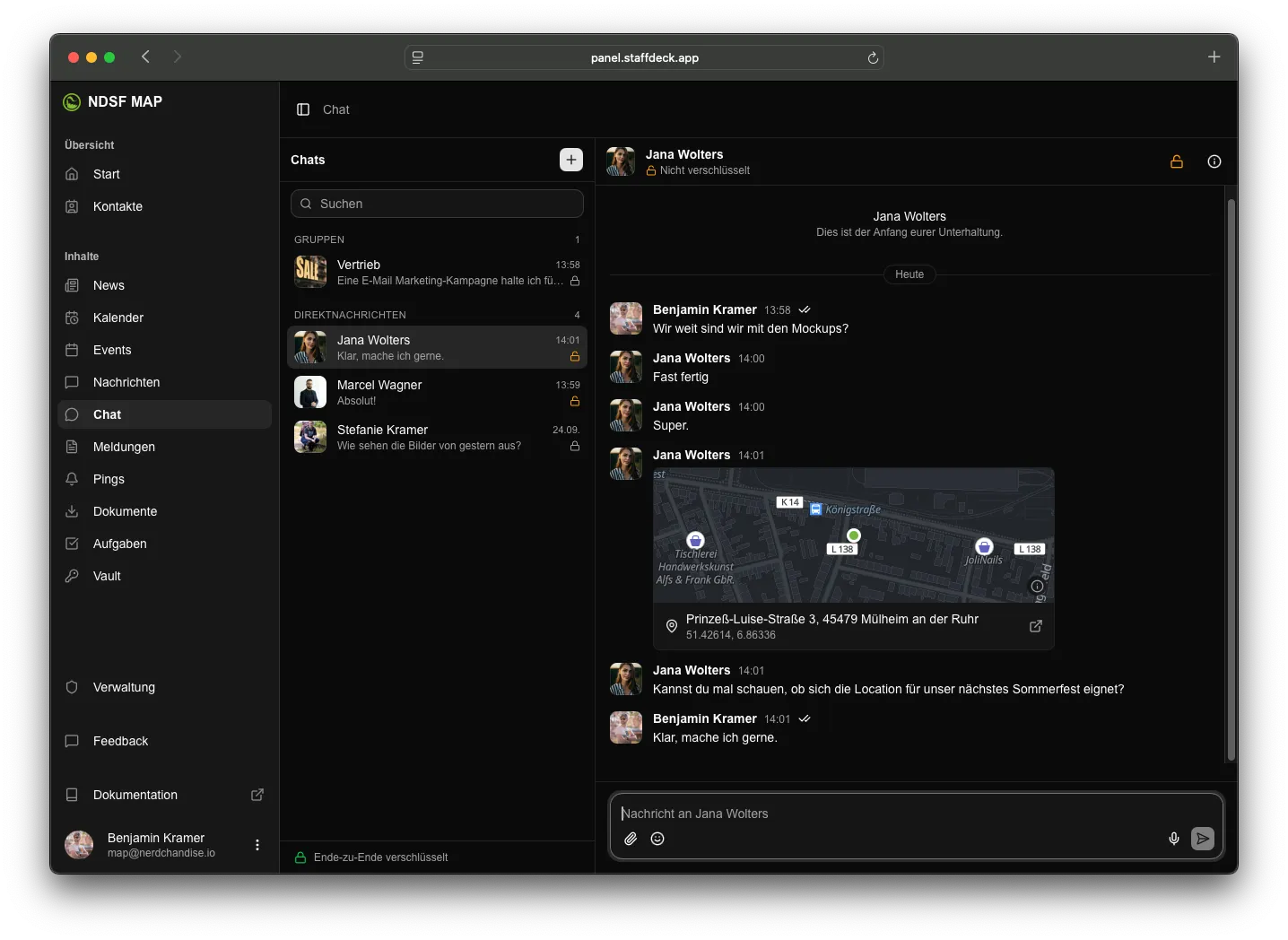Open Dokumente section
The image size is (1288, 940).
[165, 511]
